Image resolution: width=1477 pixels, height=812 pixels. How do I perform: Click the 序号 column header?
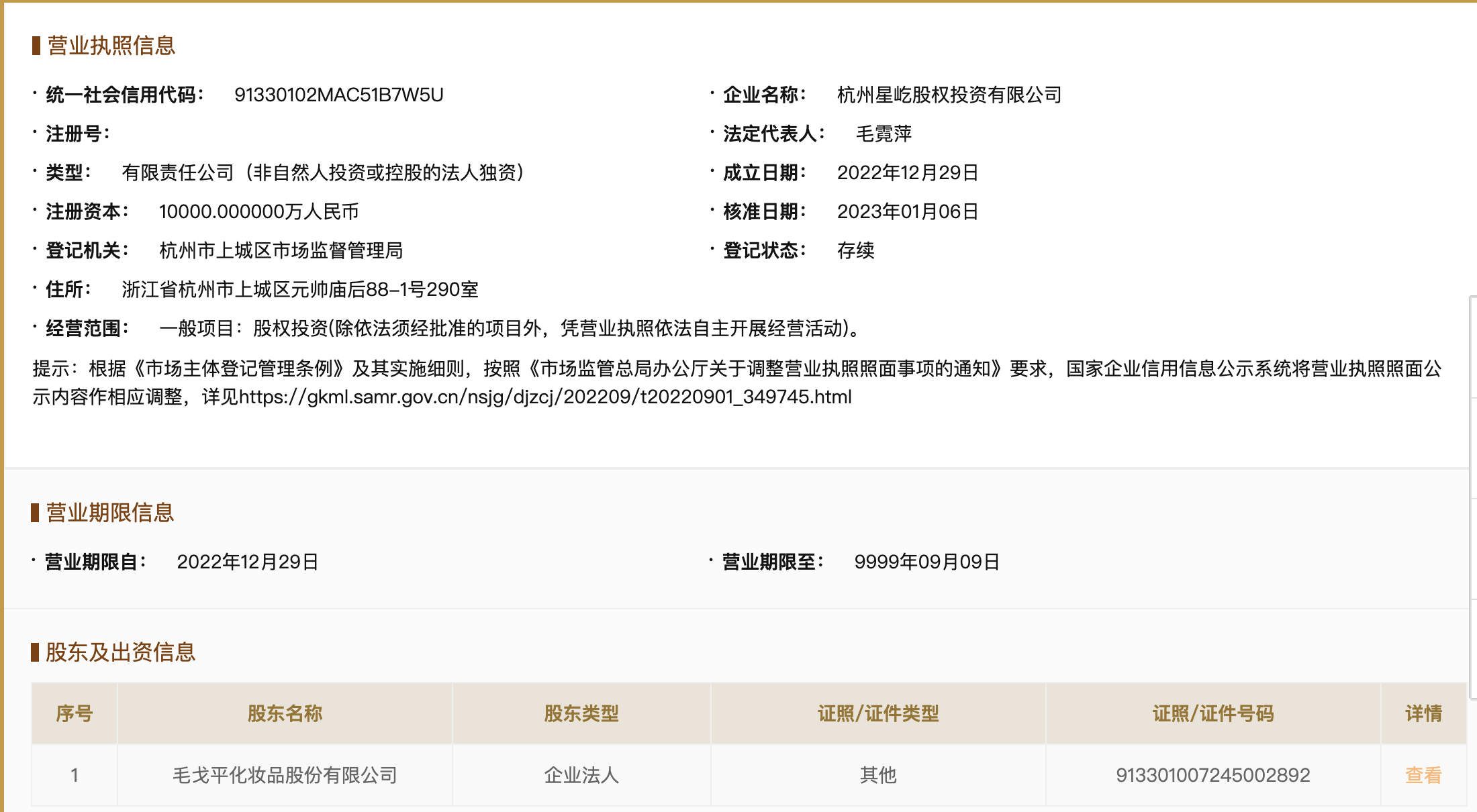(x=75, y=713)
